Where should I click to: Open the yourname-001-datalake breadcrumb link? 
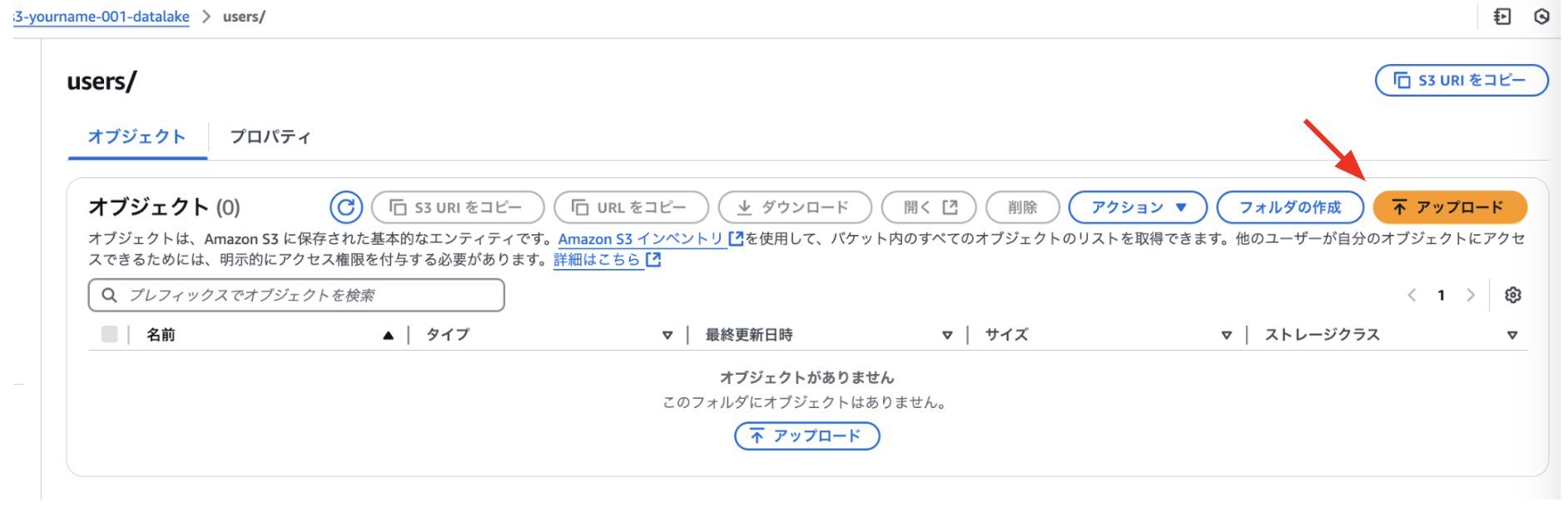(102, 17)
